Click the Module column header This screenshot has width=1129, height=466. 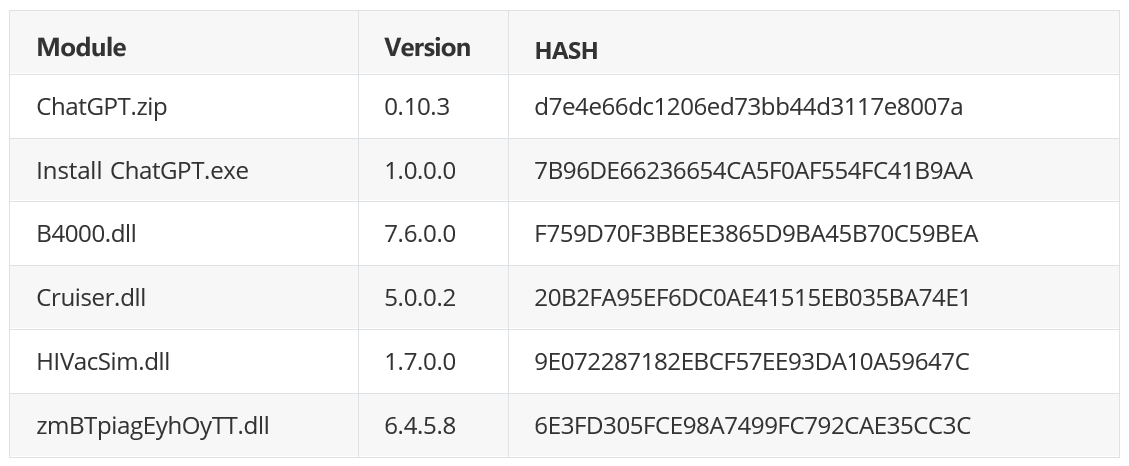81,47
